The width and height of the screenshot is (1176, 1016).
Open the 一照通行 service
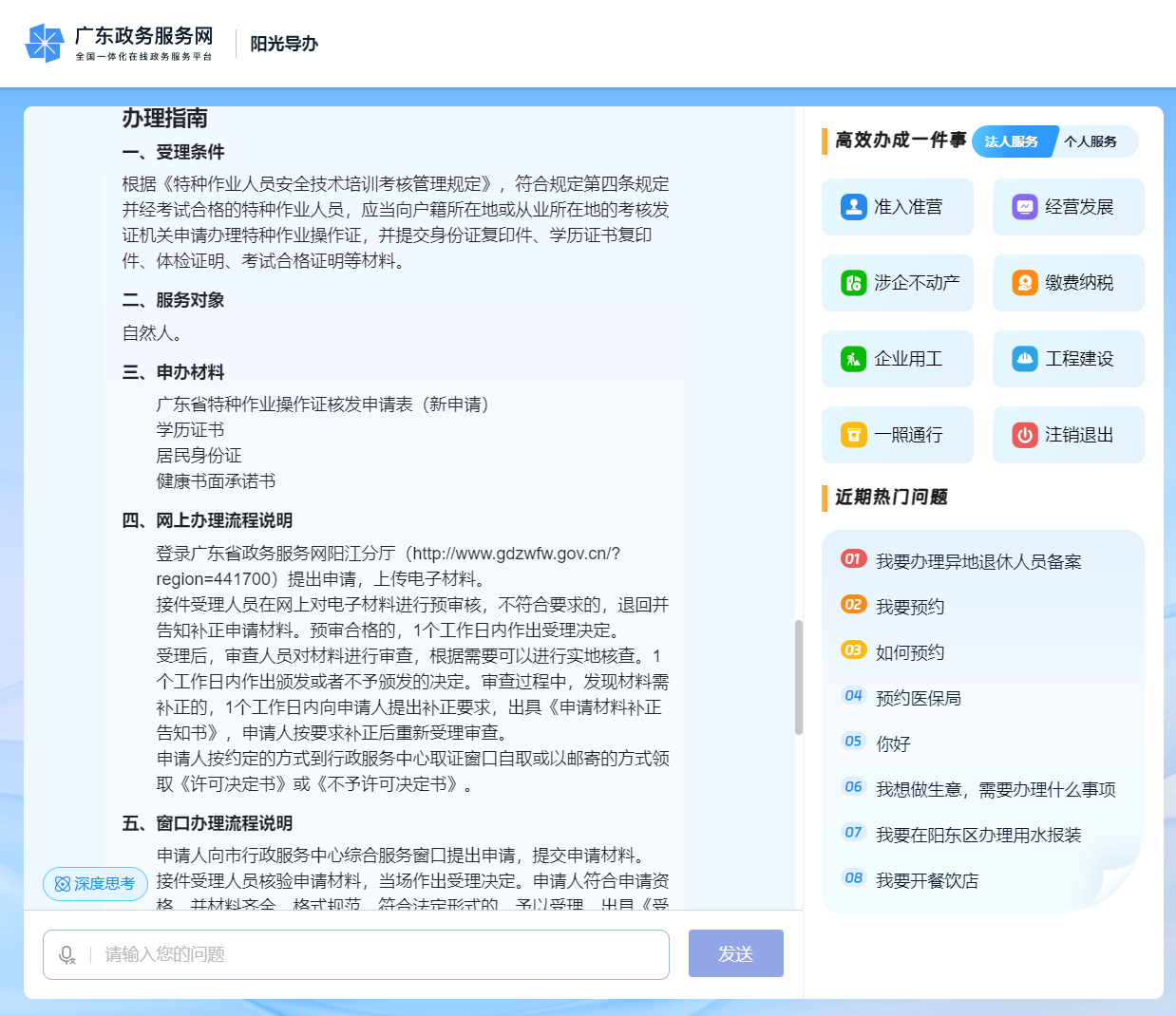coord(897,434)
